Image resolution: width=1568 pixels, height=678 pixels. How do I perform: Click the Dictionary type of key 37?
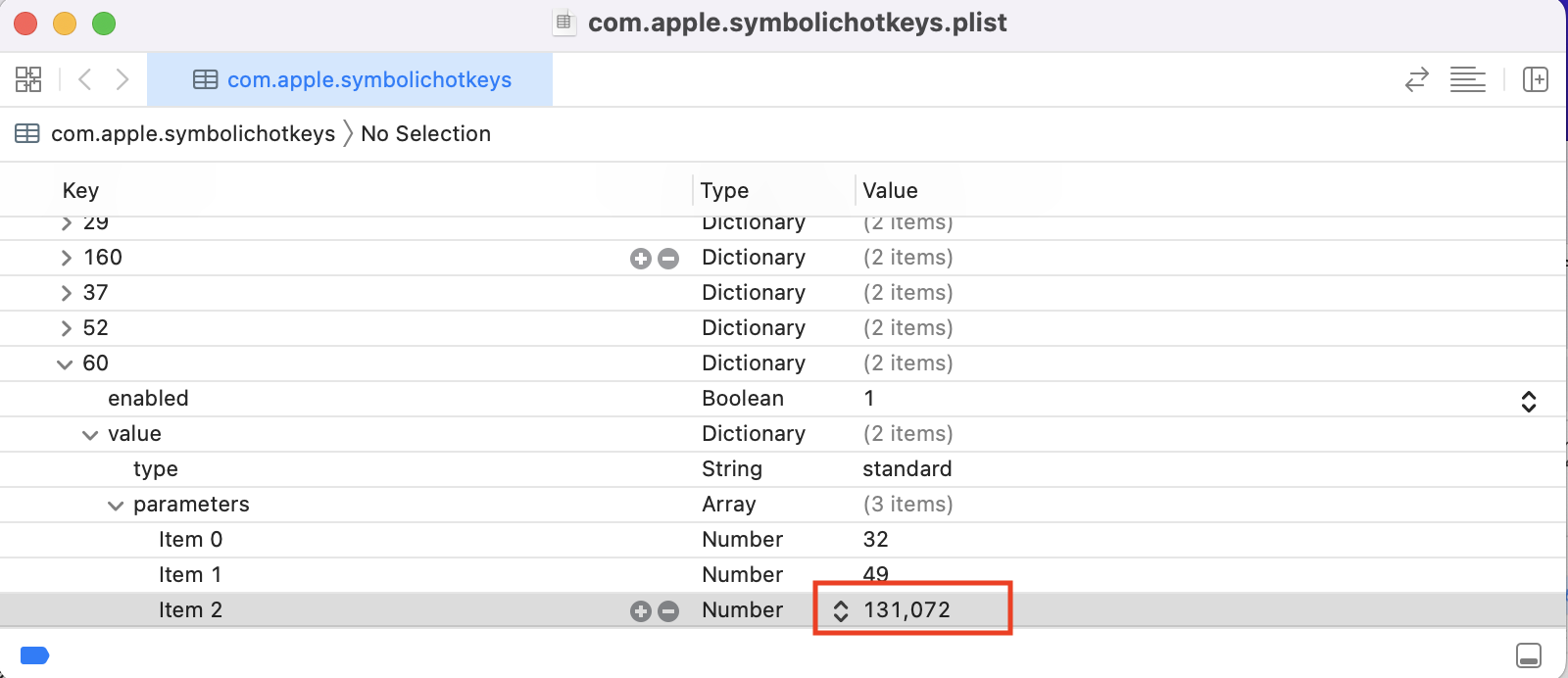pyautogui.click(x=754, y=292)
